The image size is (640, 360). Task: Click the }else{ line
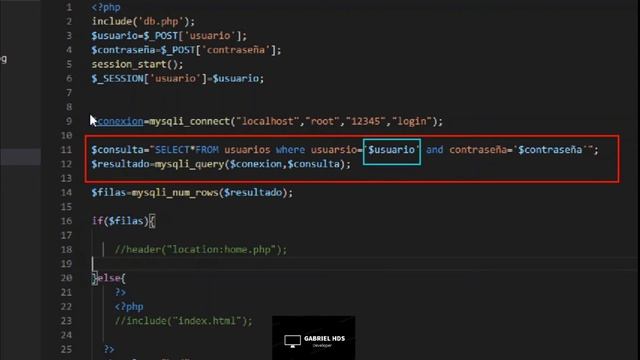coord(109,278)
